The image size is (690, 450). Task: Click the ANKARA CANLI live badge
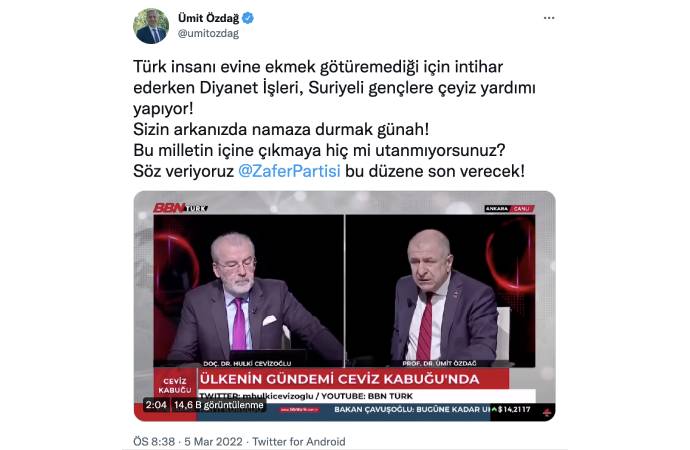coord(509,209)
